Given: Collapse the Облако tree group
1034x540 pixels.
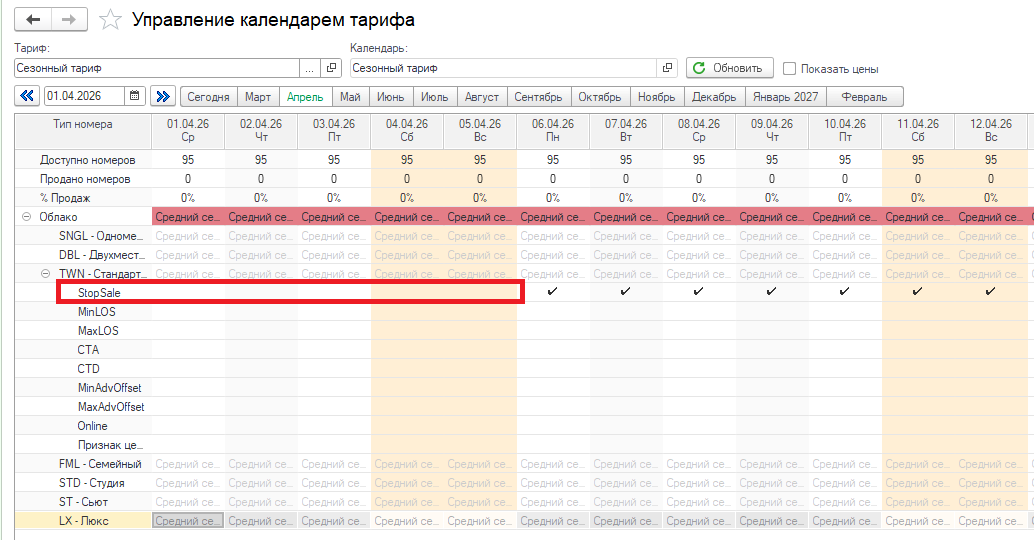Looking at the screenshot, I should tap(26, 216).
